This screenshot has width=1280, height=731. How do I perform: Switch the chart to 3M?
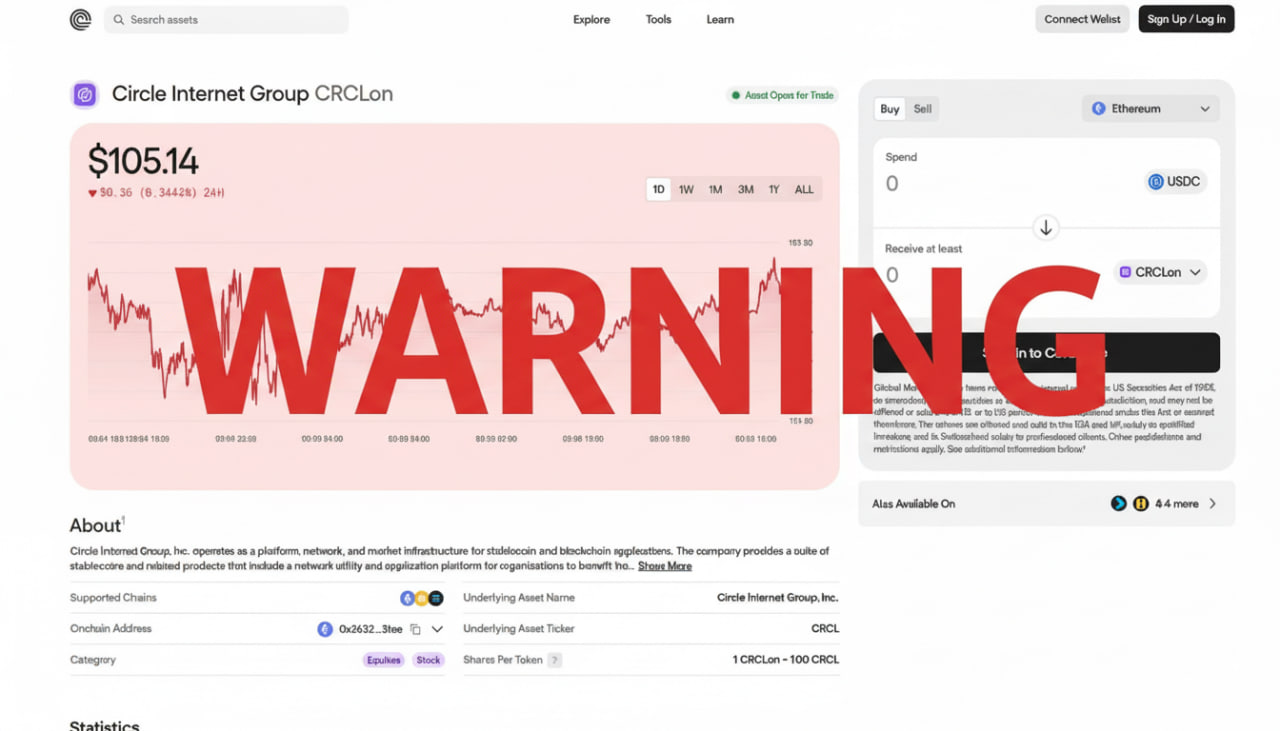[746, 190]
